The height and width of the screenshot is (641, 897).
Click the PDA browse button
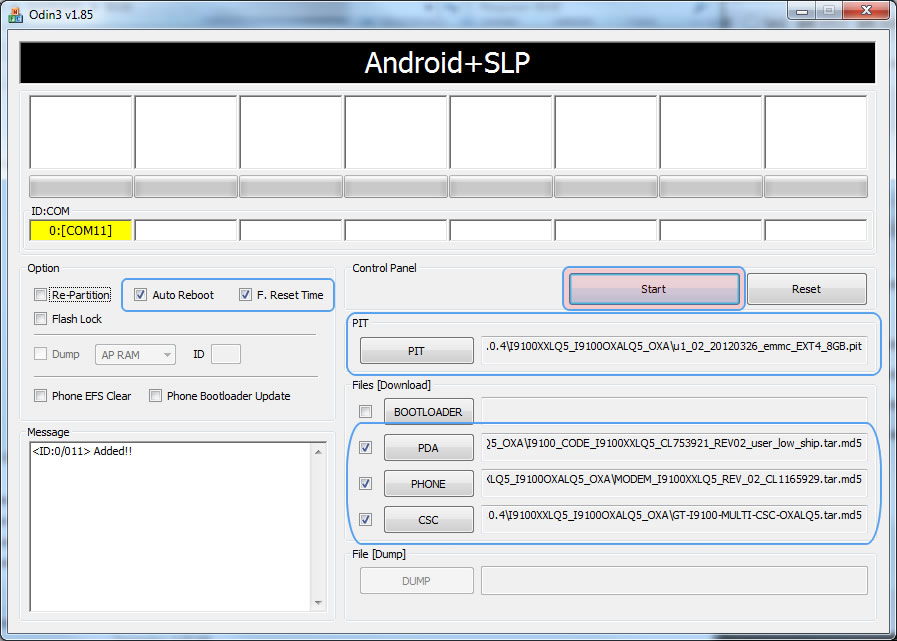428,448
